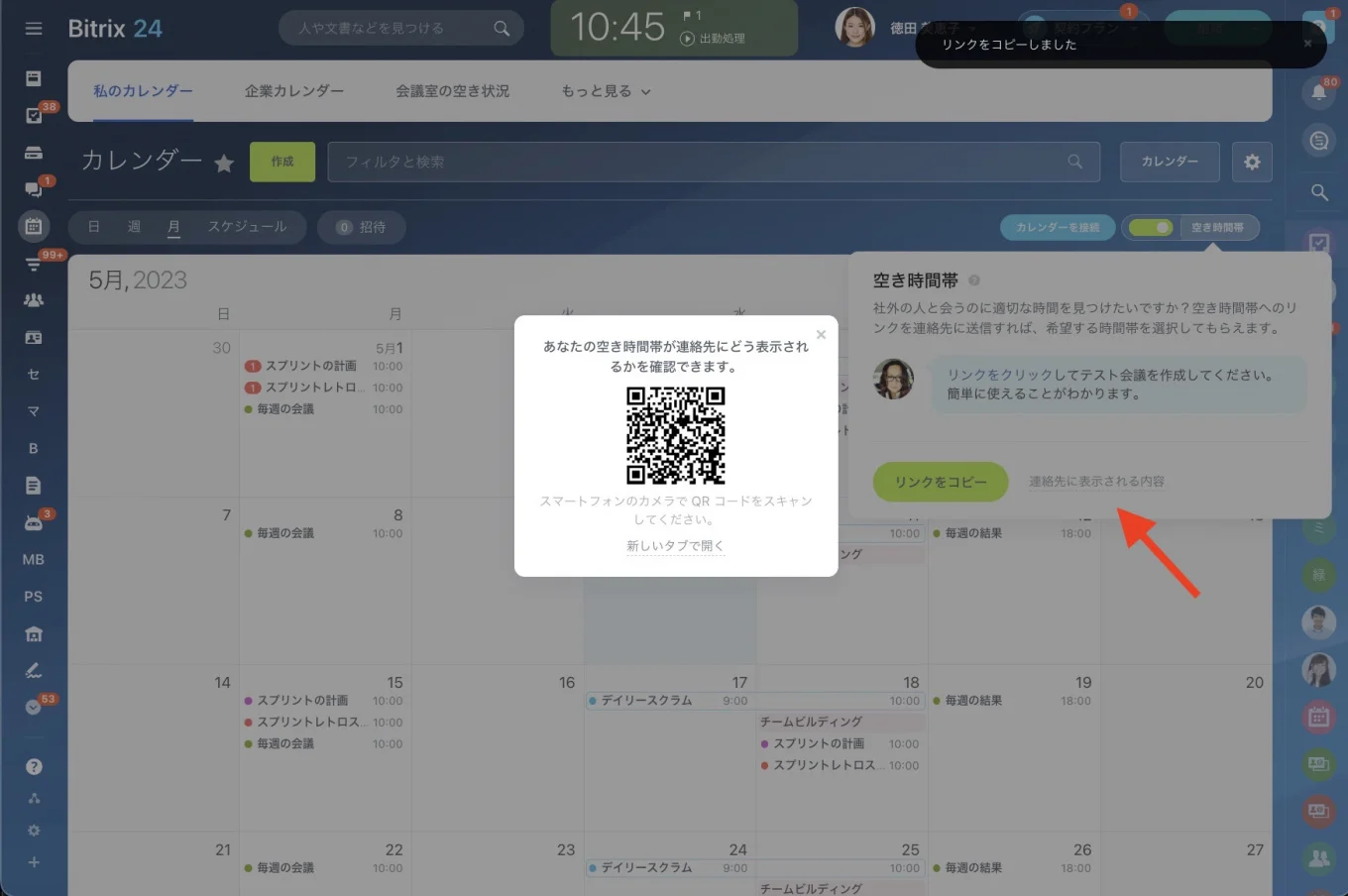Select the 日 view

[x=94, y=227]
